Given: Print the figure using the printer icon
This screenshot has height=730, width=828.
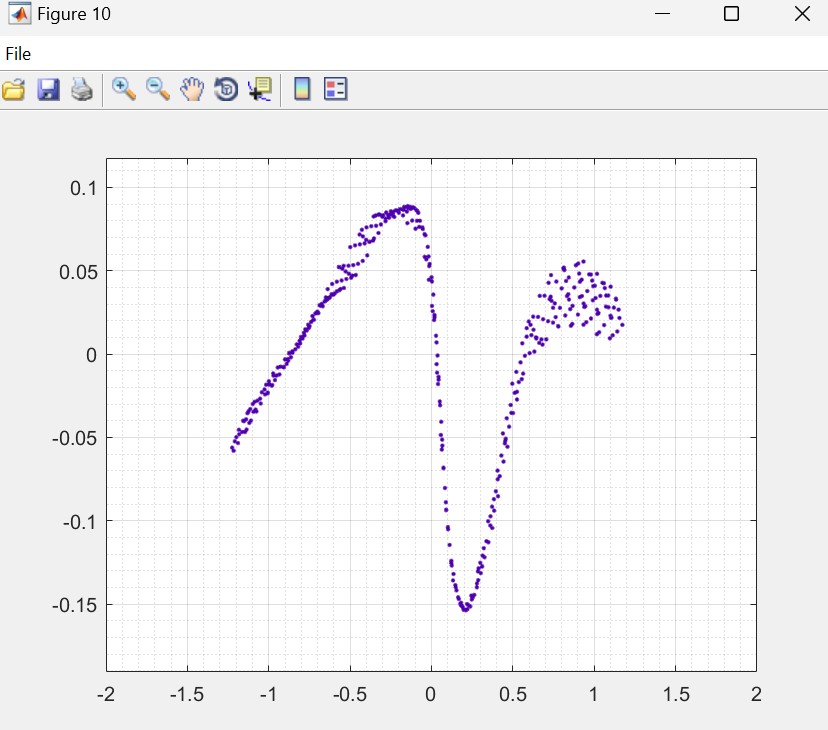Looking at the screenshot, I should [82, 90].
